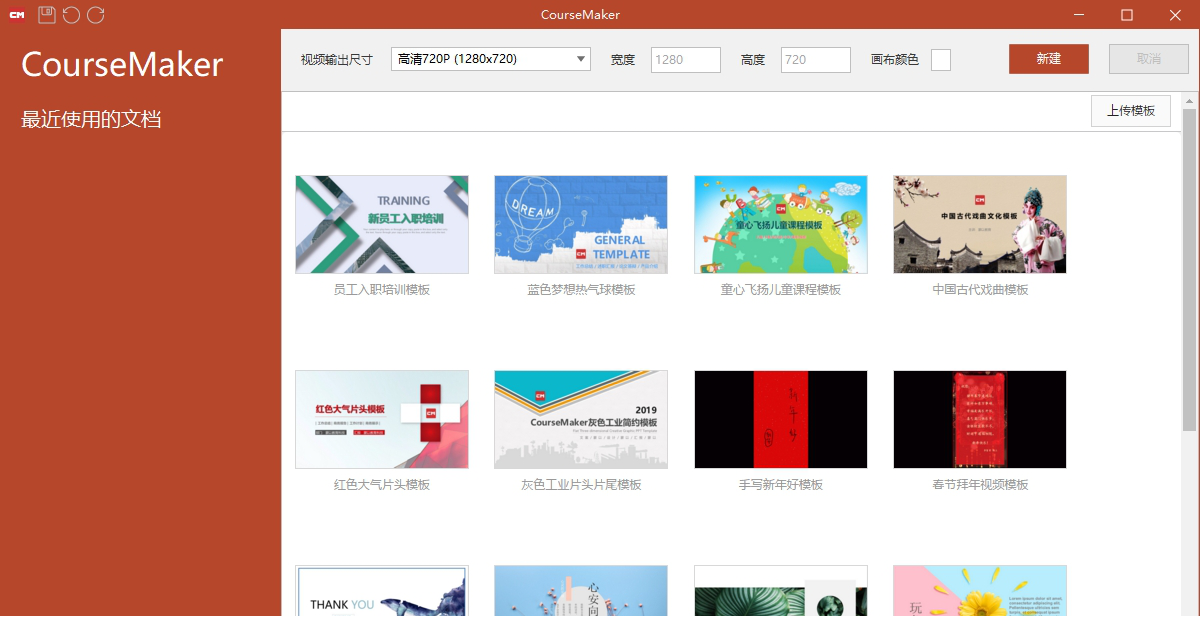This screenshot has width=1200, height=640.
Task: Click the height field showing 720
Action: pos(816,59)
